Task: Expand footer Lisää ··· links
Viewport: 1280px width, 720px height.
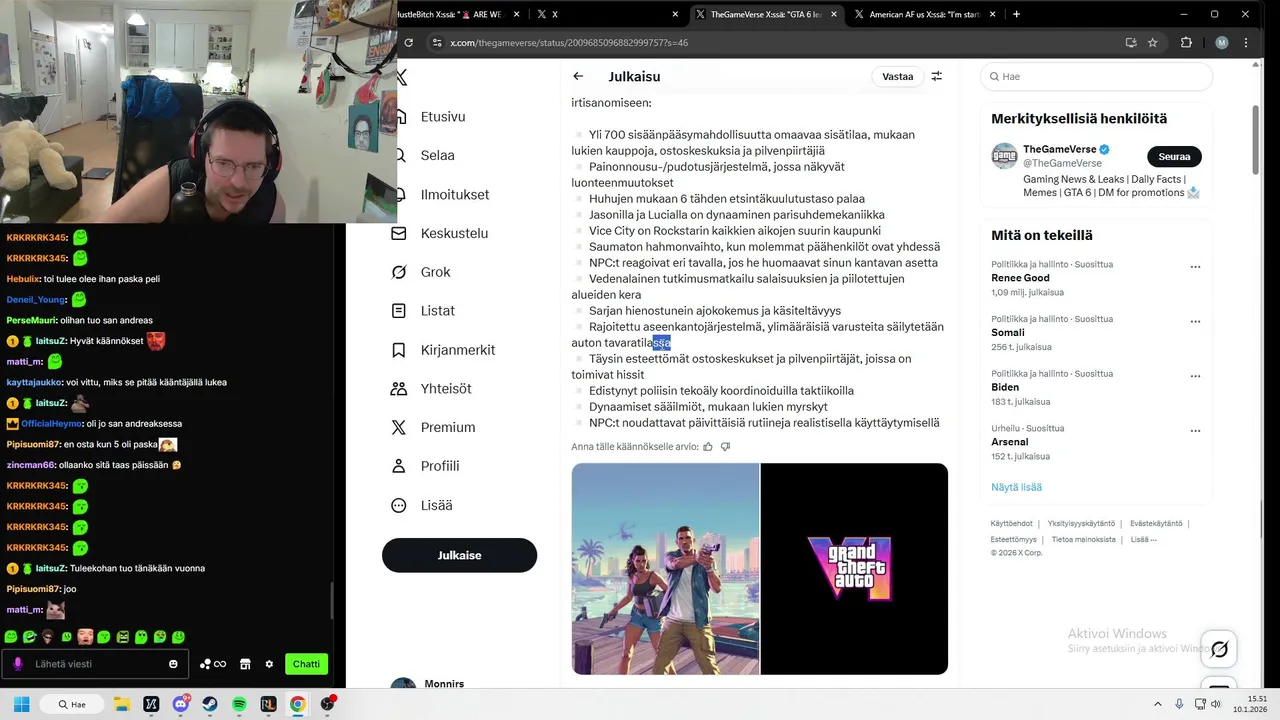Action: coord(1144,540)
